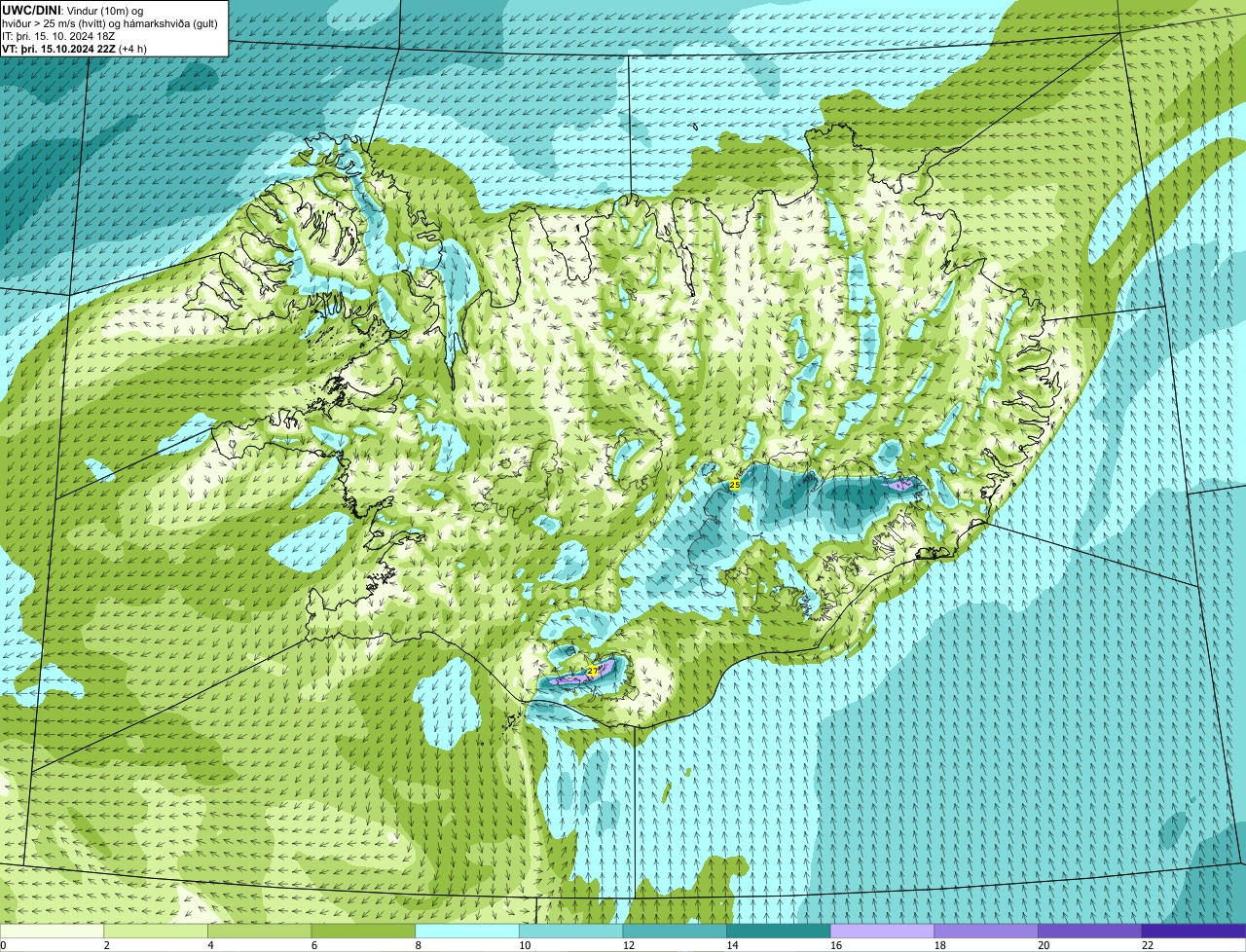This screenshot has height=952, width=1246.
Task: Pick the 10–12 m/s legend swatch
Action: 571,931
